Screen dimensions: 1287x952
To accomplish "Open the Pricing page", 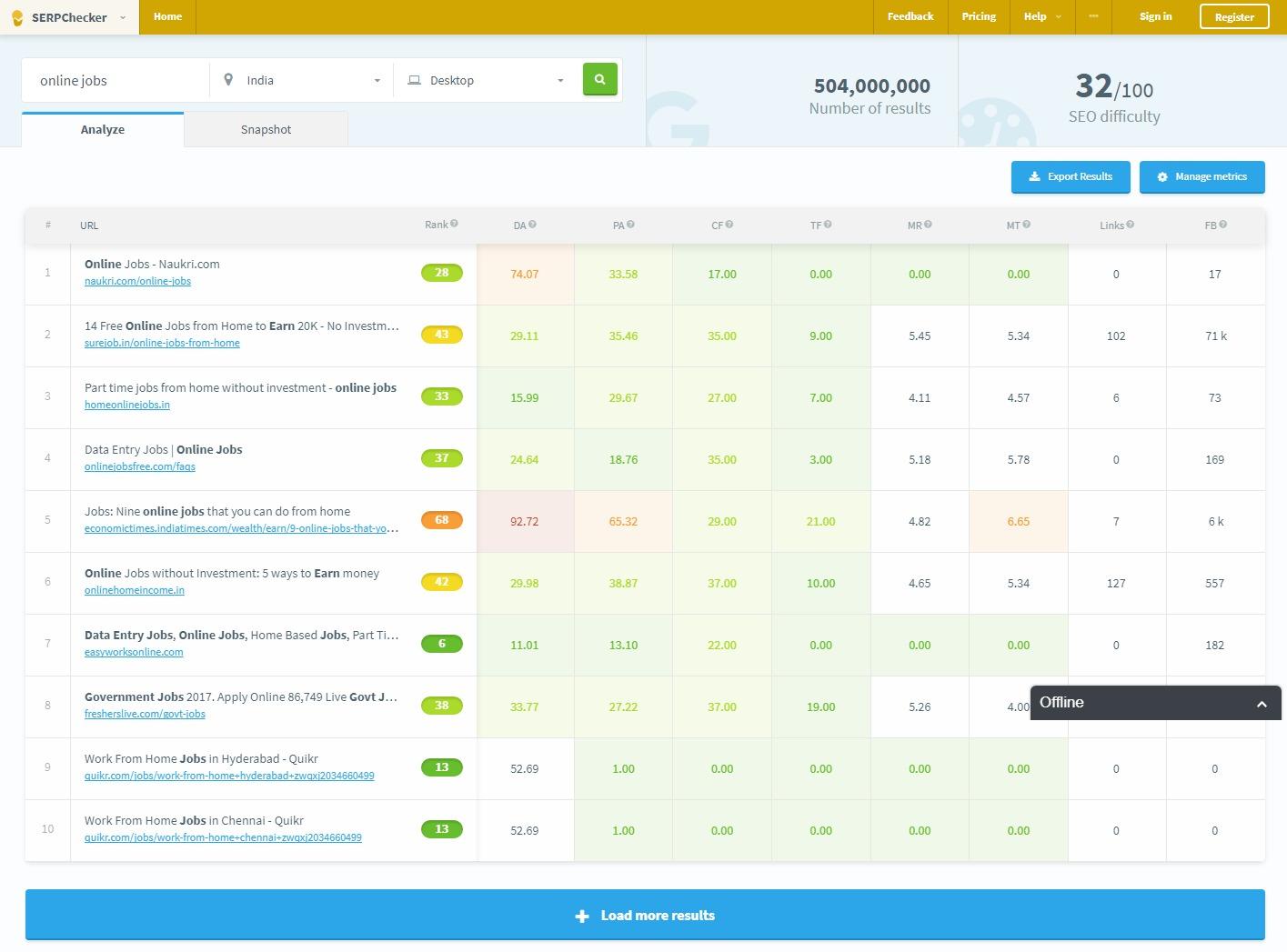I will pyautogui.click(x=979, y=16).
